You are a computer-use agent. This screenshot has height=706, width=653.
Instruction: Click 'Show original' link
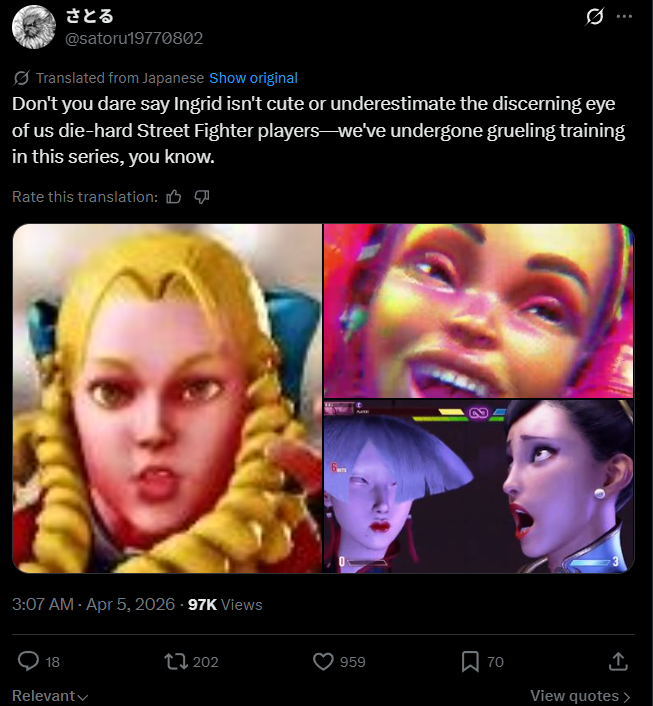[x=254, y=78]
